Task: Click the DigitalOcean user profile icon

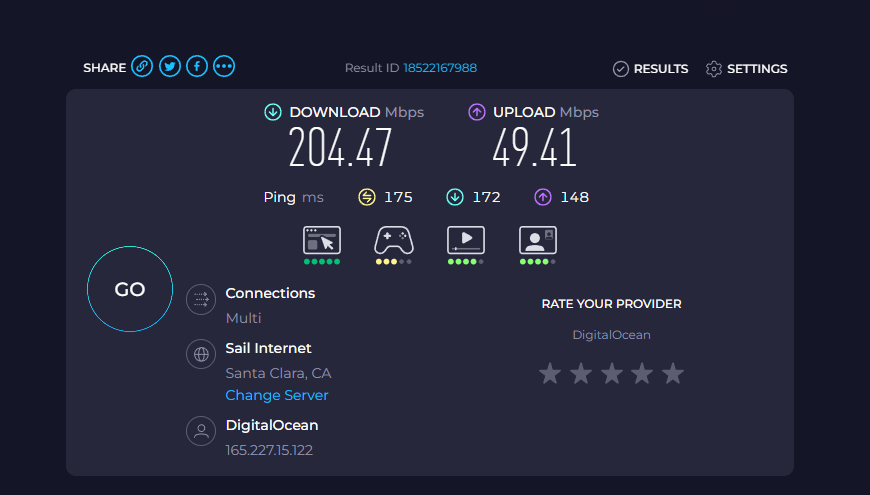Action: coord(201,431)
